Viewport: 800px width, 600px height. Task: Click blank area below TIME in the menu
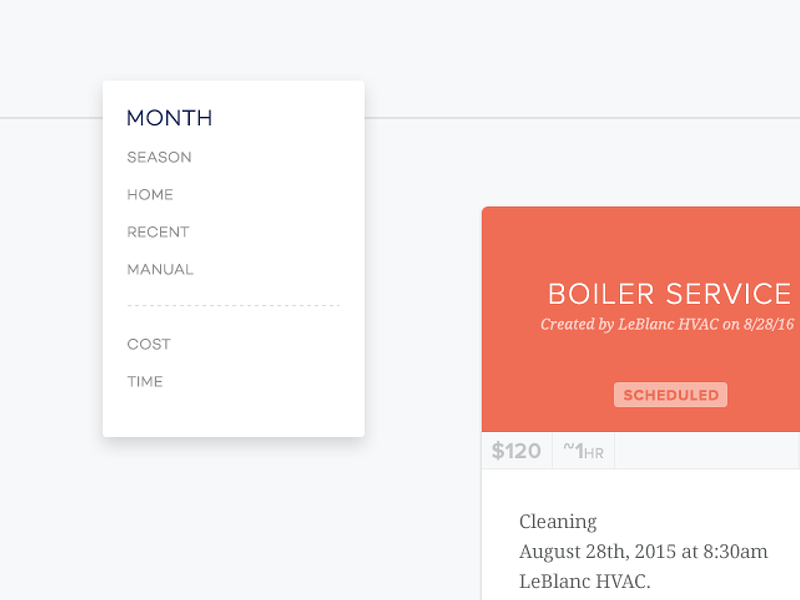click(x=233, y=413)
